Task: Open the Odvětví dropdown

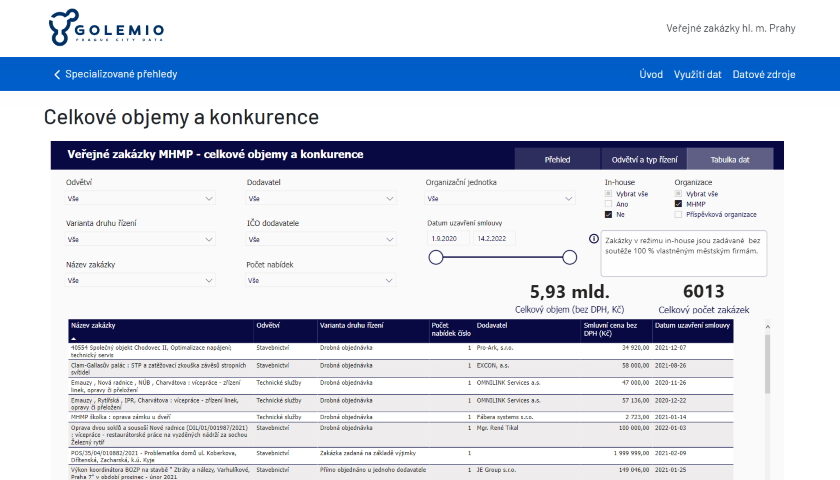Action: pyautogui.click(x=140, y=199)
